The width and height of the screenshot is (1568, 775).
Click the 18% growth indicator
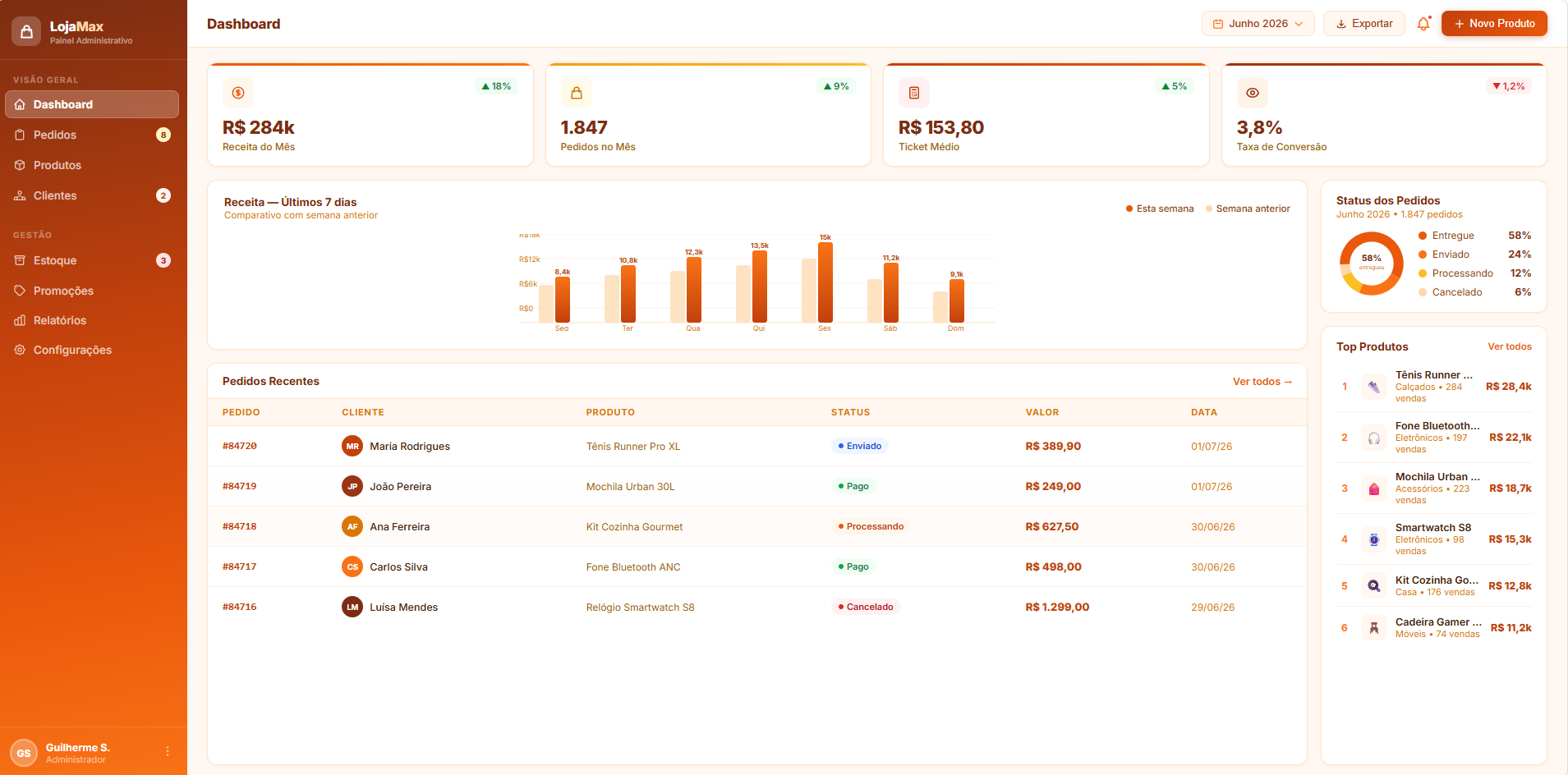(496, 86)
